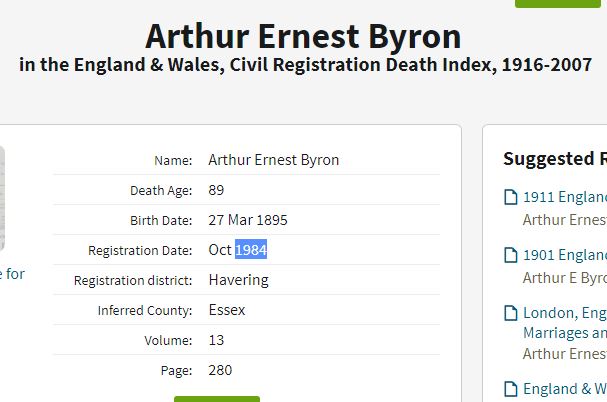Image resolution: width=607 pixels, height=402 pixels.
Task: Click the registration district value Havering
Action: pos(238,280)
